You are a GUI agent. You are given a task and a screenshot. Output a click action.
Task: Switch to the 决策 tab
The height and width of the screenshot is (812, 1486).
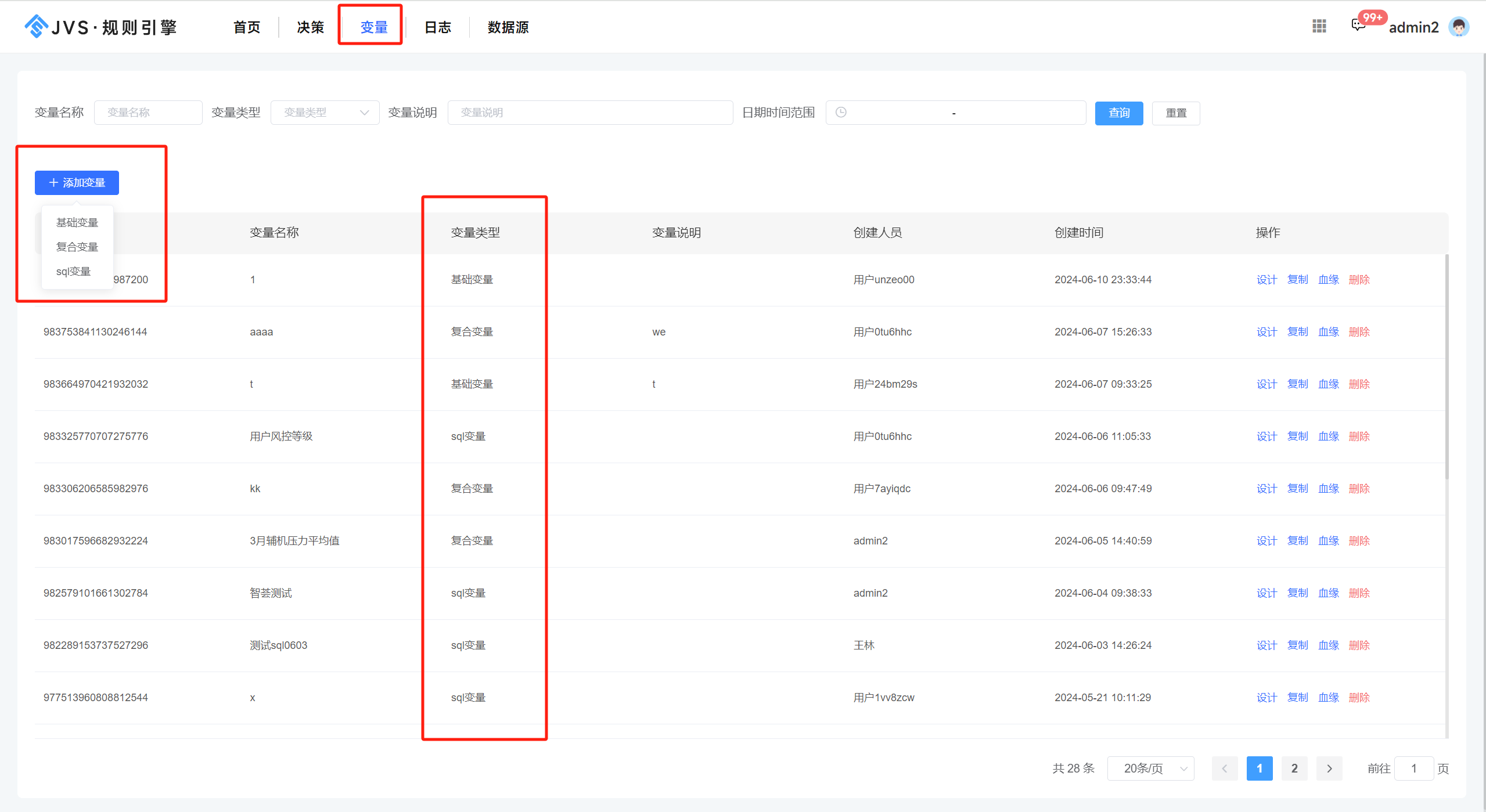click(310, 27)
